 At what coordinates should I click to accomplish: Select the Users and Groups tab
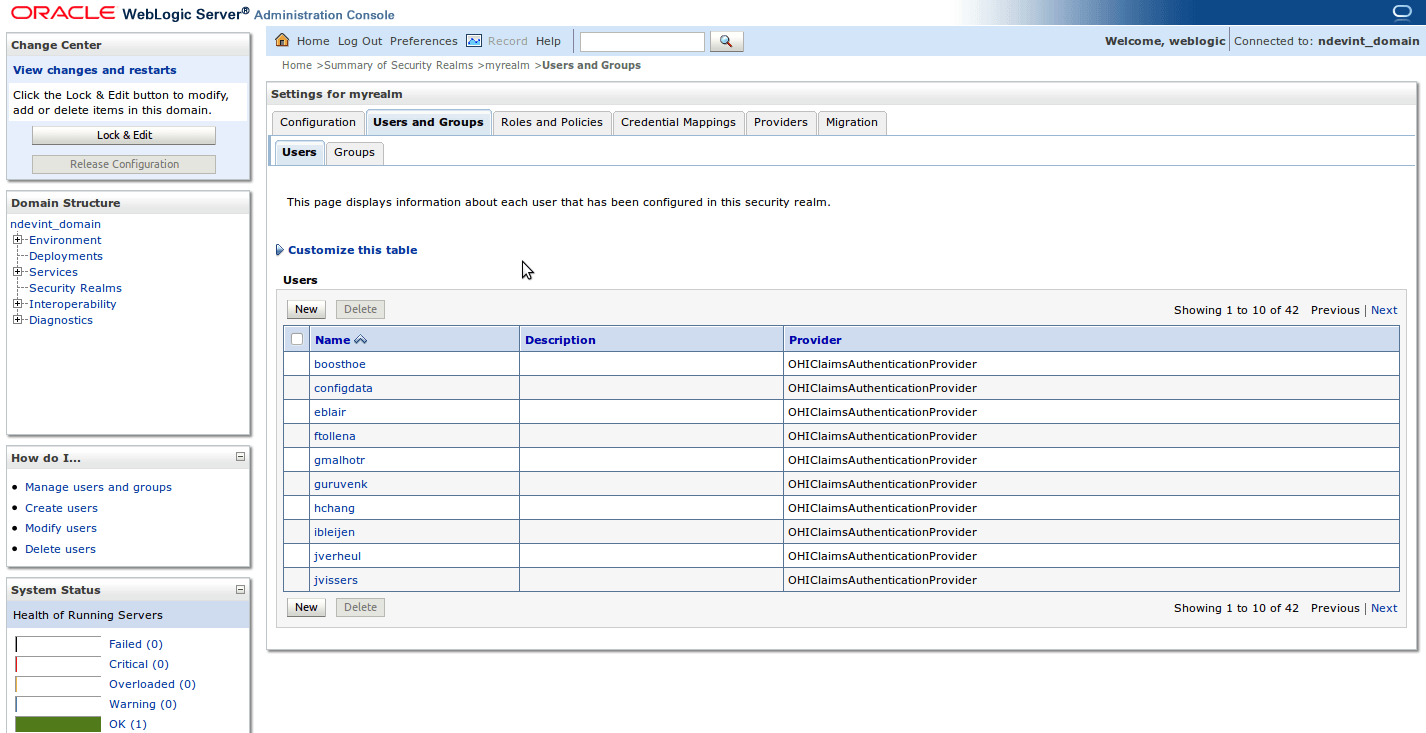pos(428,122)
